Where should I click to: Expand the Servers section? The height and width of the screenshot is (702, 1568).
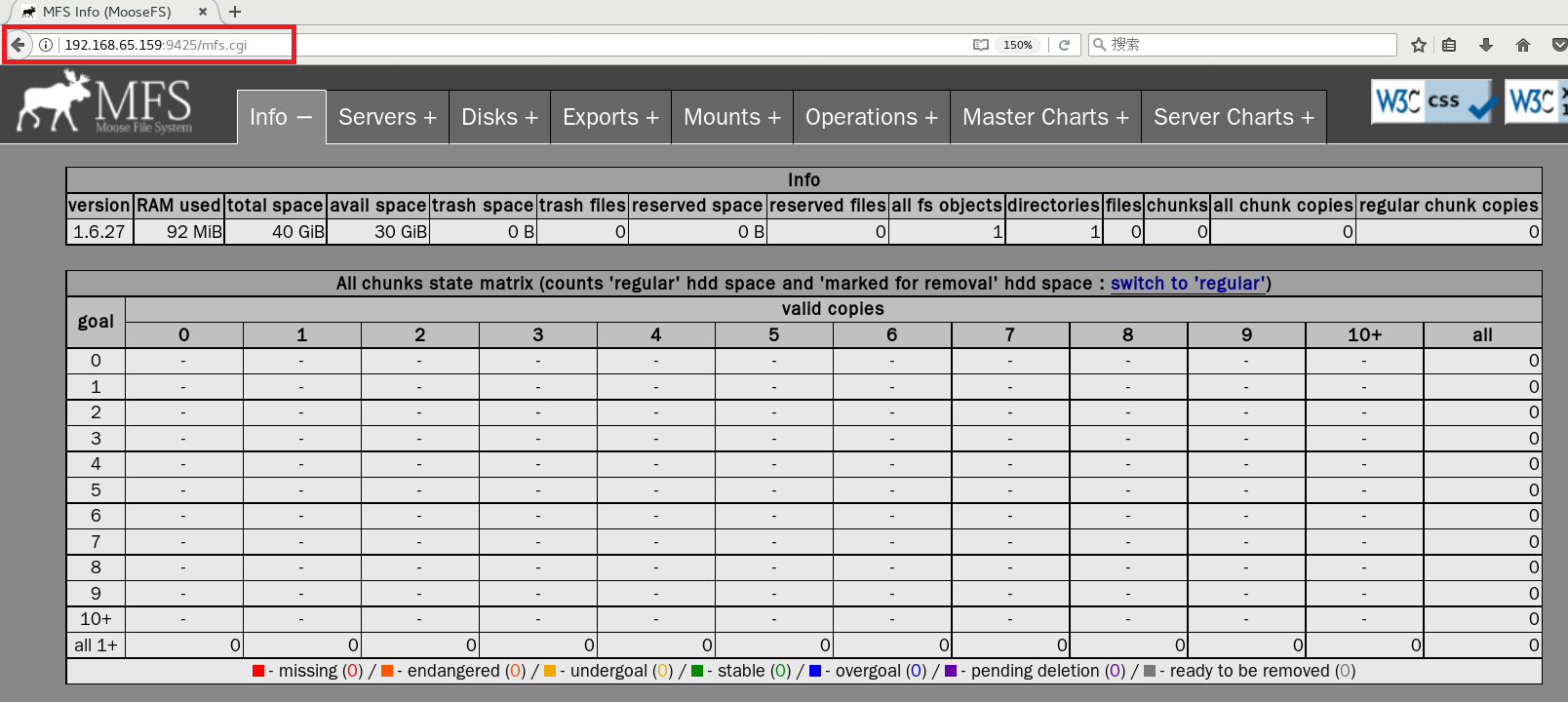[387, 117]
